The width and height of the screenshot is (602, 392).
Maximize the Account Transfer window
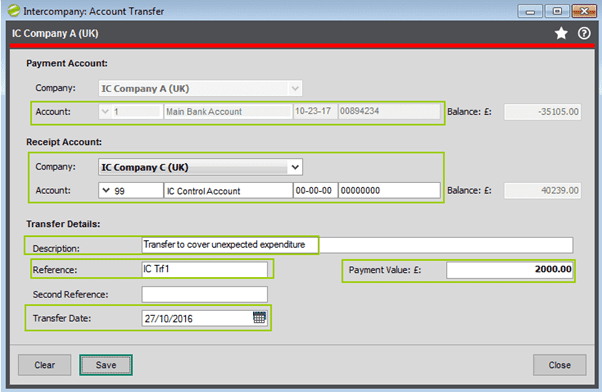[x=557, y=11]
